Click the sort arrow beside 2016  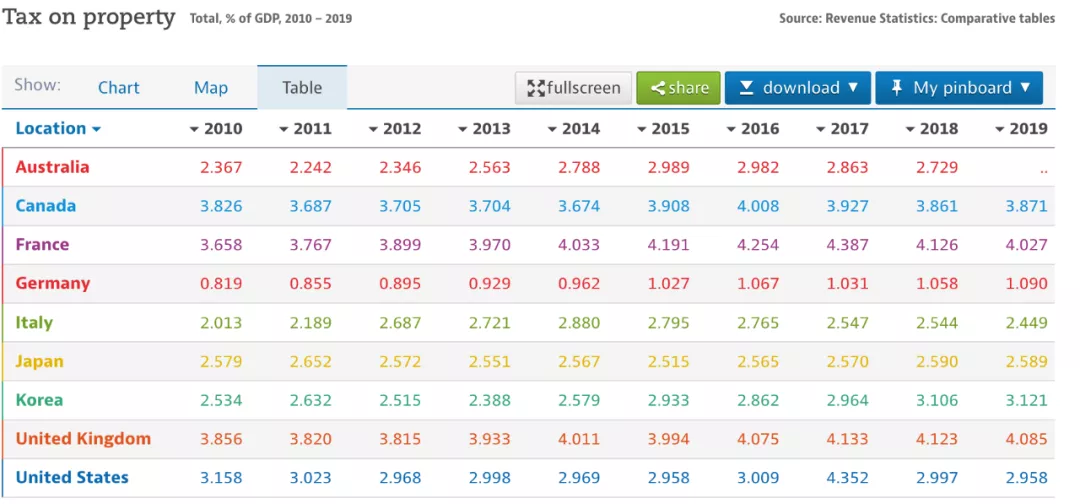click(x=732, y=129)
